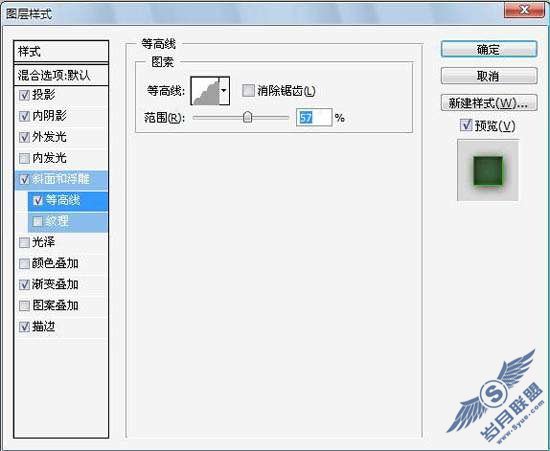550x451 pixels.
Task: Enable the 纹理 texture checkbox
Action: [38, 221]
